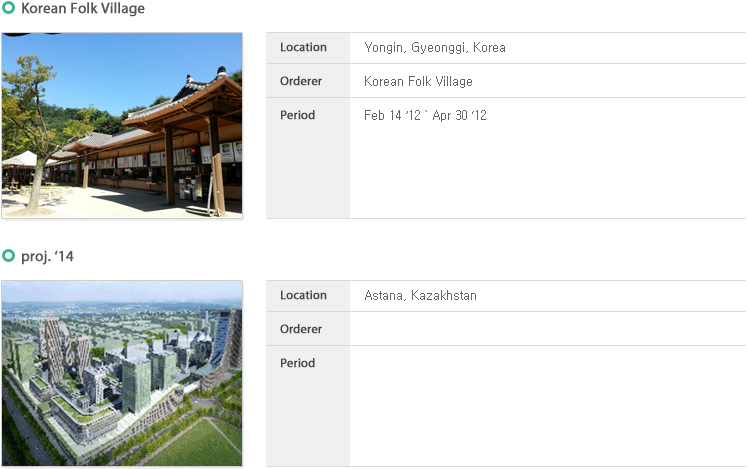Open the Astana project rendering image
Viewport: 748px width, 469px height.
pyautogui.click(x=122, y=373)
